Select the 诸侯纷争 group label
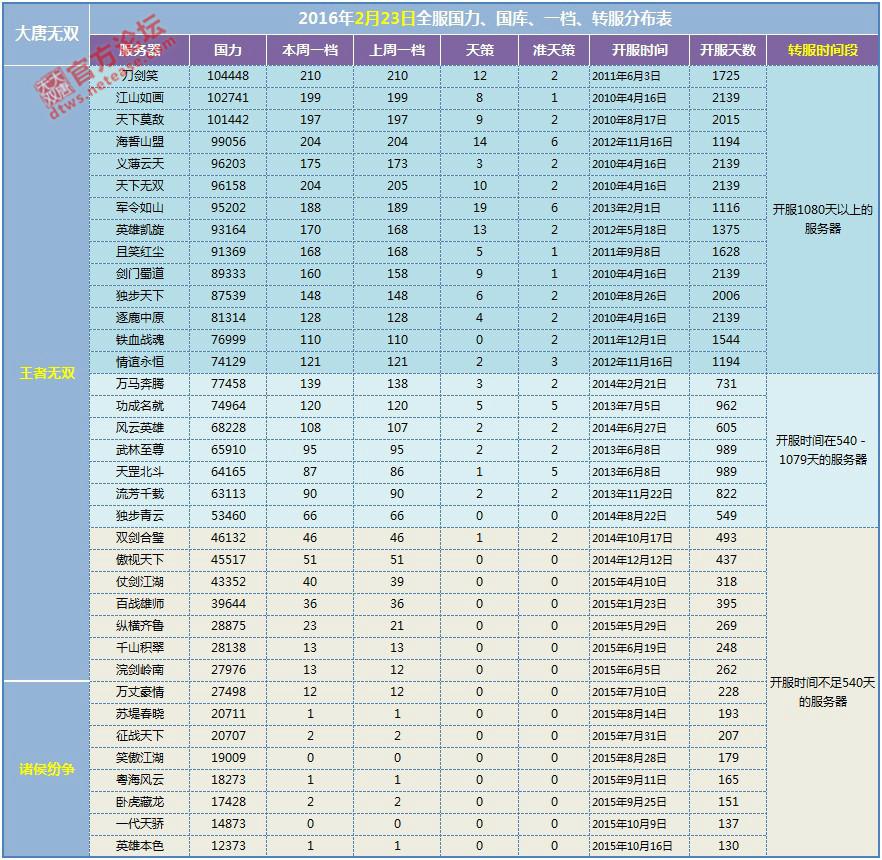Image resolution: width=882 pixels, height=860 pixels. [x=46, y=769]
